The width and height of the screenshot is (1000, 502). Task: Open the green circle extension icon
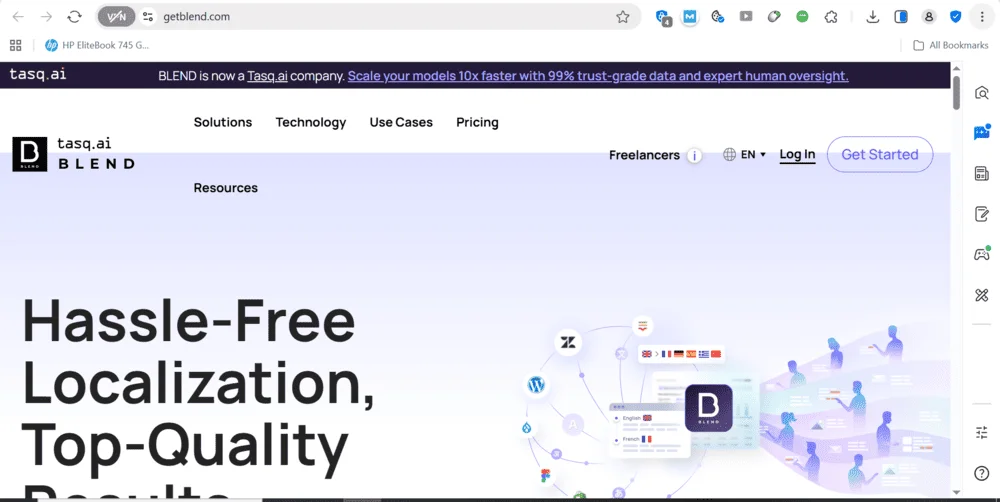(802, 17)
